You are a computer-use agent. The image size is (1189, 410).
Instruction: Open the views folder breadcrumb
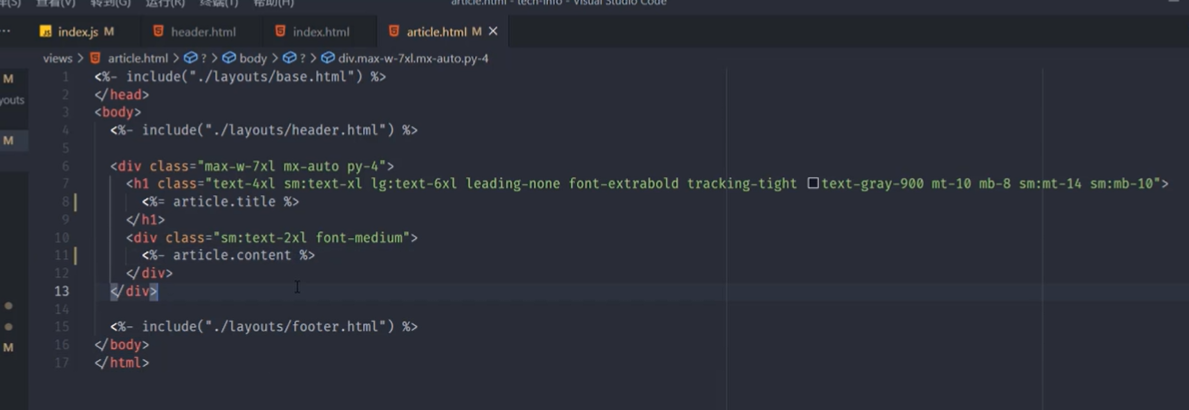point(58,58)
